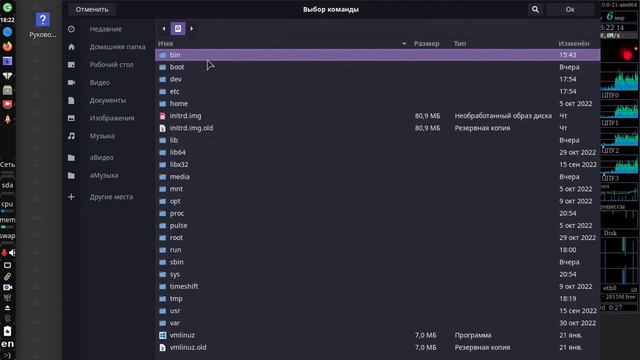640x360 pixels.
Task: Open Домашняя папка in the sidebar
Action: pyautogui.click(x=118, y=47)
